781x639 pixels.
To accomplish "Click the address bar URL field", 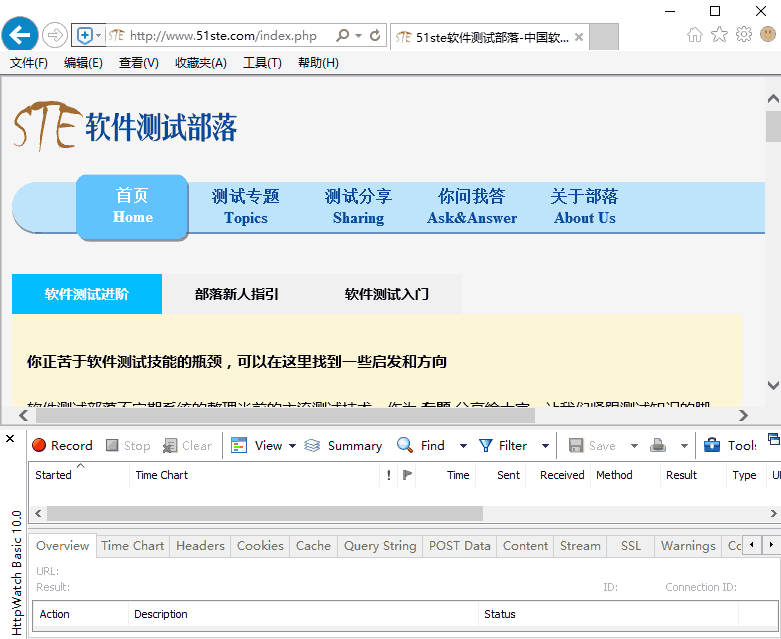I will [223, 35].
